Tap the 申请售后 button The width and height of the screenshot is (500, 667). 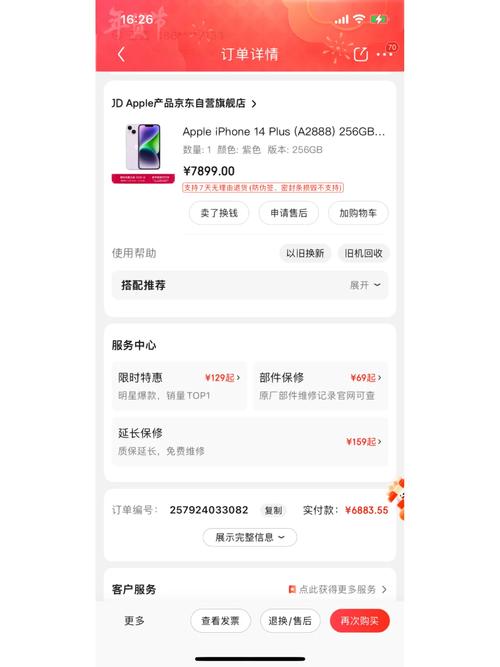tap(289, 213)
